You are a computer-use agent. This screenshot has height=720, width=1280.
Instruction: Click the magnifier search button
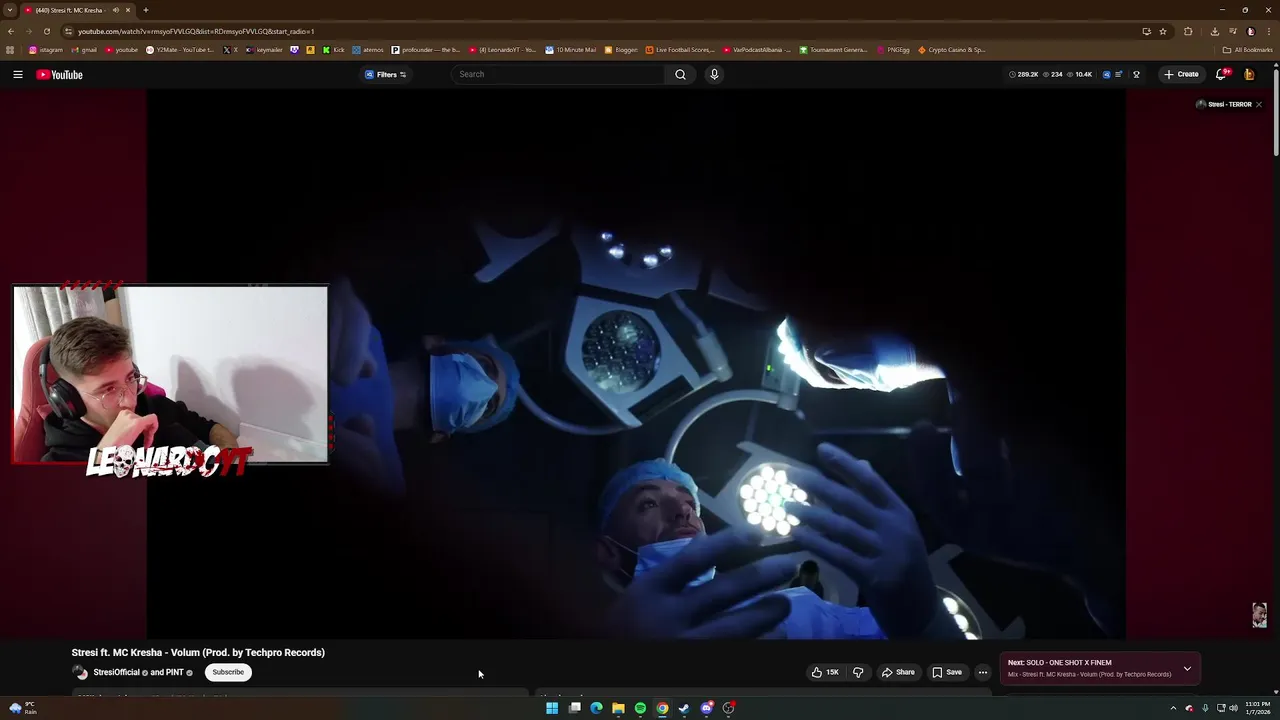680,74
